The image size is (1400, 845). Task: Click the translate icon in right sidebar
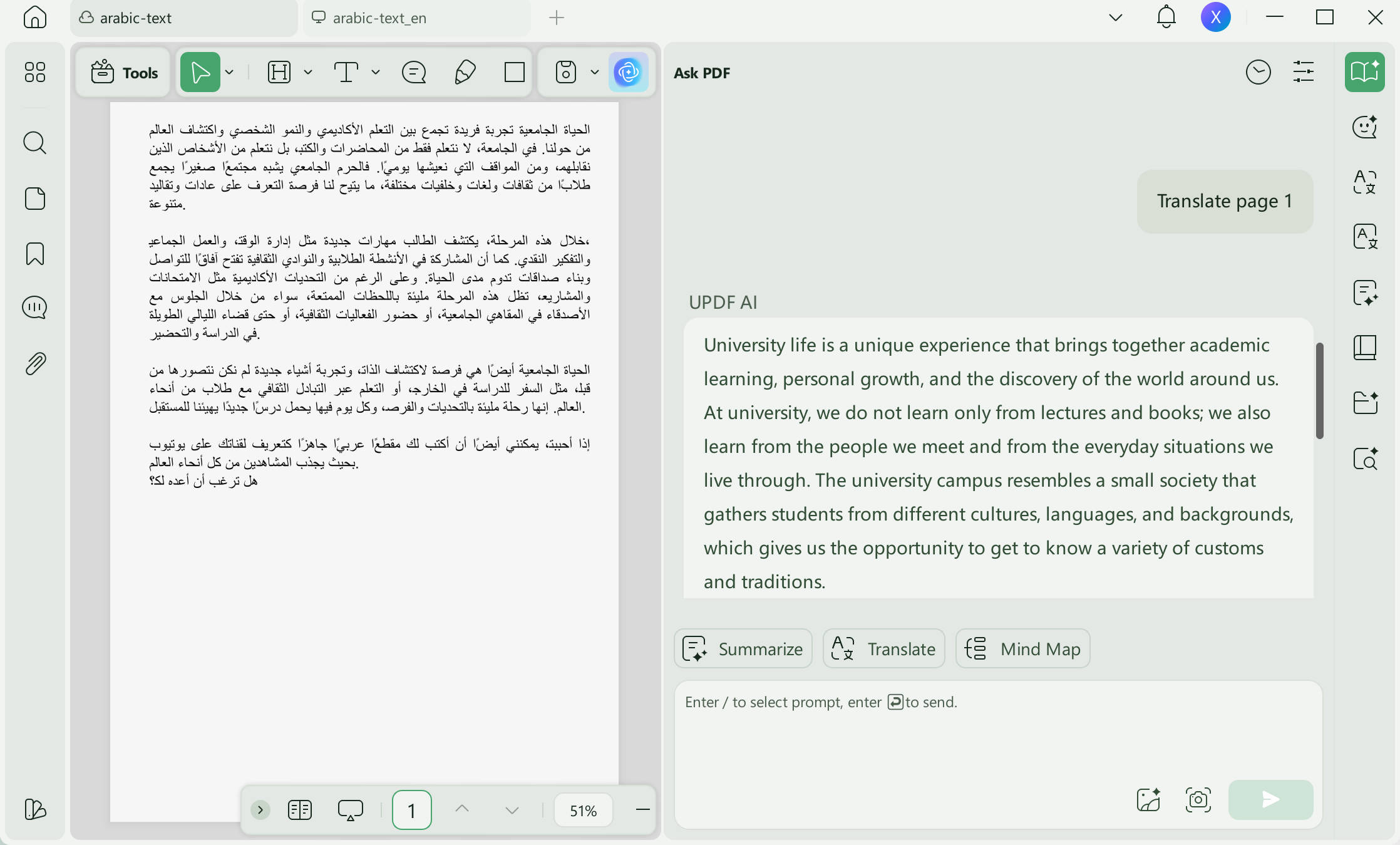click(x=1365, y=182)
